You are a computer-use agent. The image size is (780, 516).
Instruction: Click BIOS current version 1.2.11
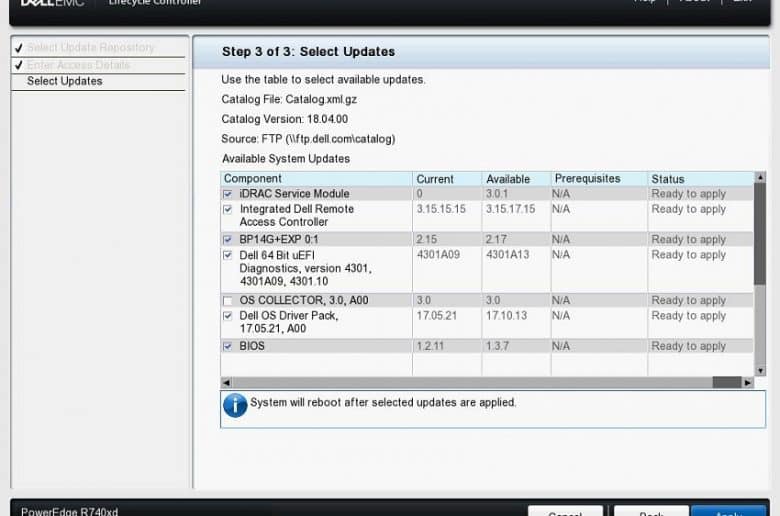point(430,346)
